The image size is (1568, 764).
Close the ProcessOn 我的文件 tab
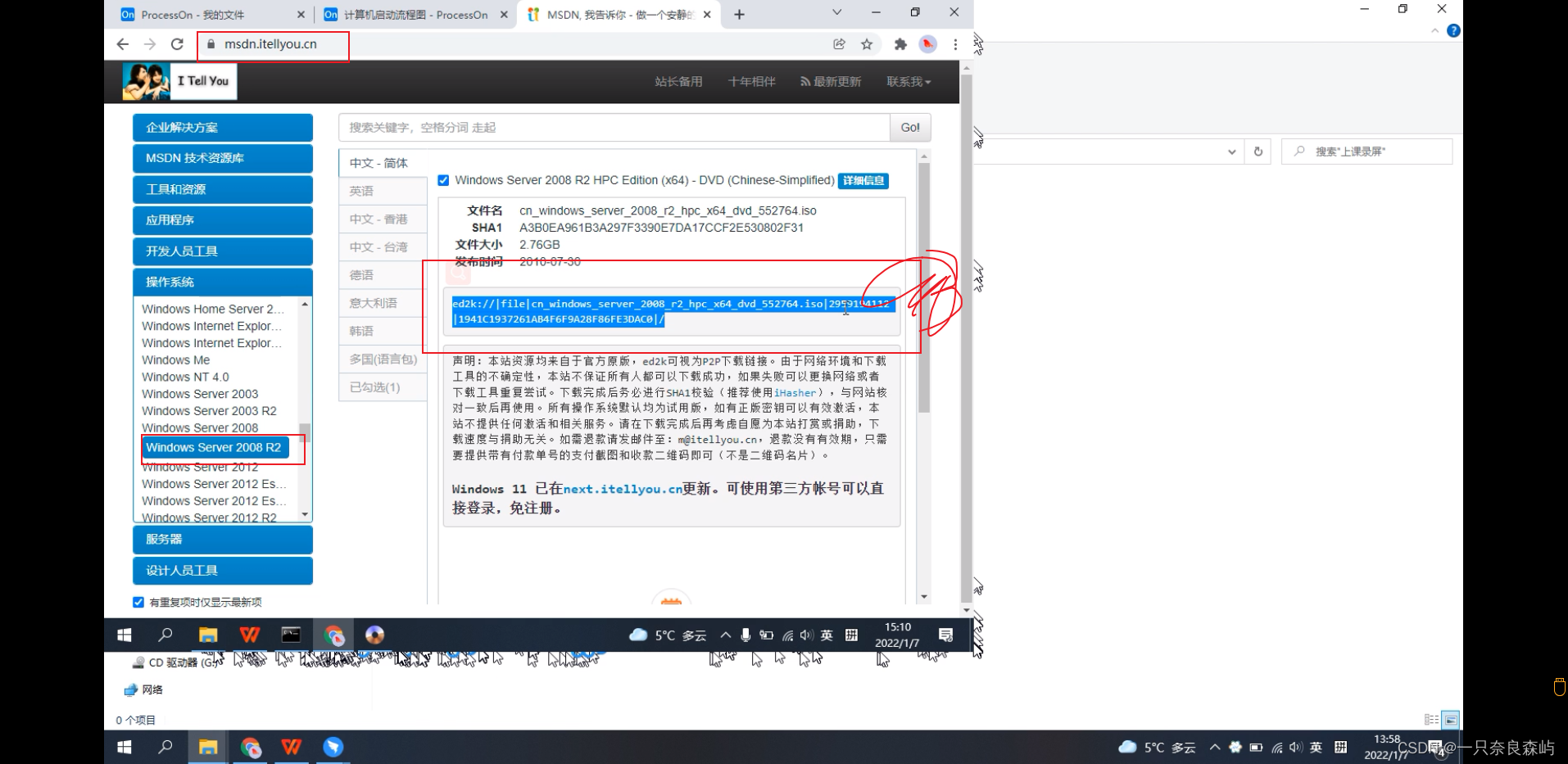pos(301,15)
